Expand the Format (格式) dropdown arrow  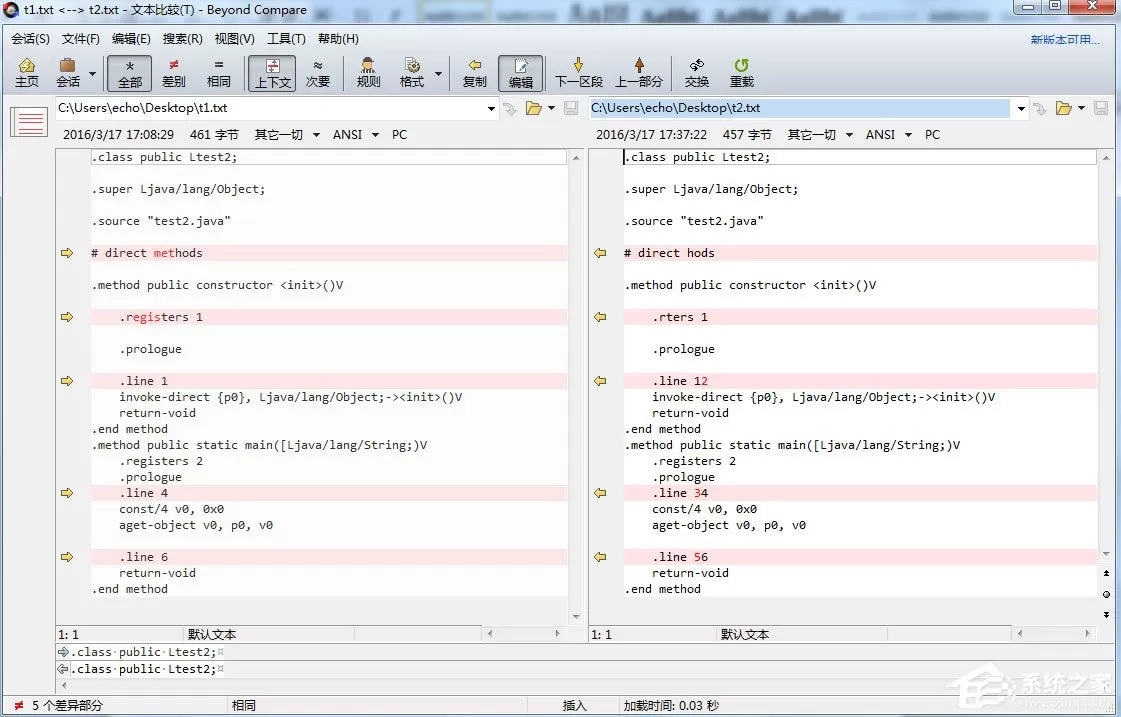(438, 74)
